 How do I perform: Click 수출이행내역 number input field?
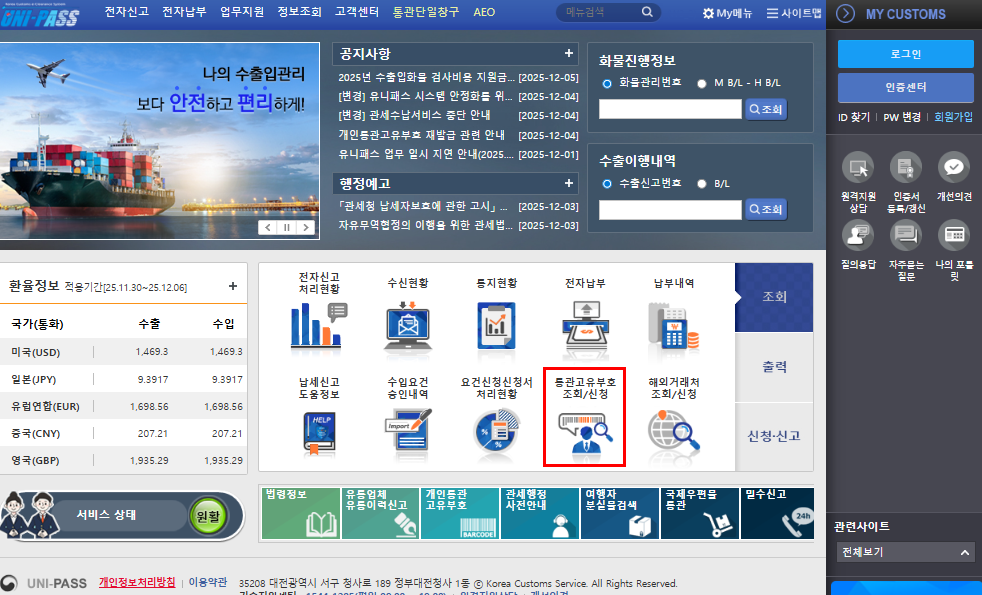tap(670, 209)
